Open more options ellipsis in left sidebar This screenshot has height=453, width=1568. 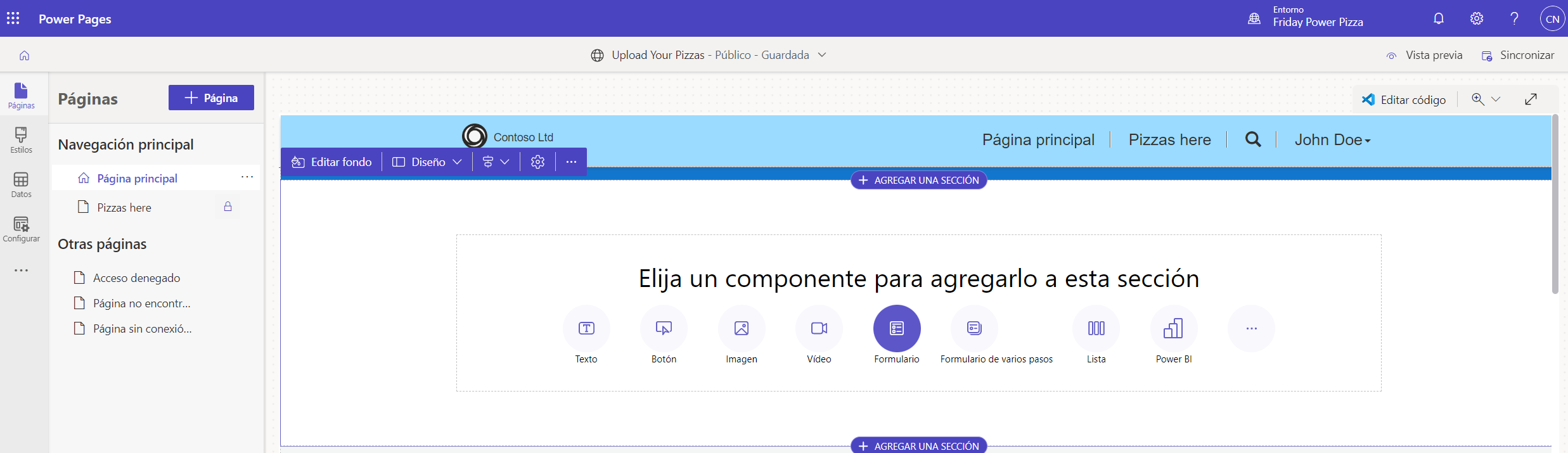pyautogui.click(x=21, y=271)
